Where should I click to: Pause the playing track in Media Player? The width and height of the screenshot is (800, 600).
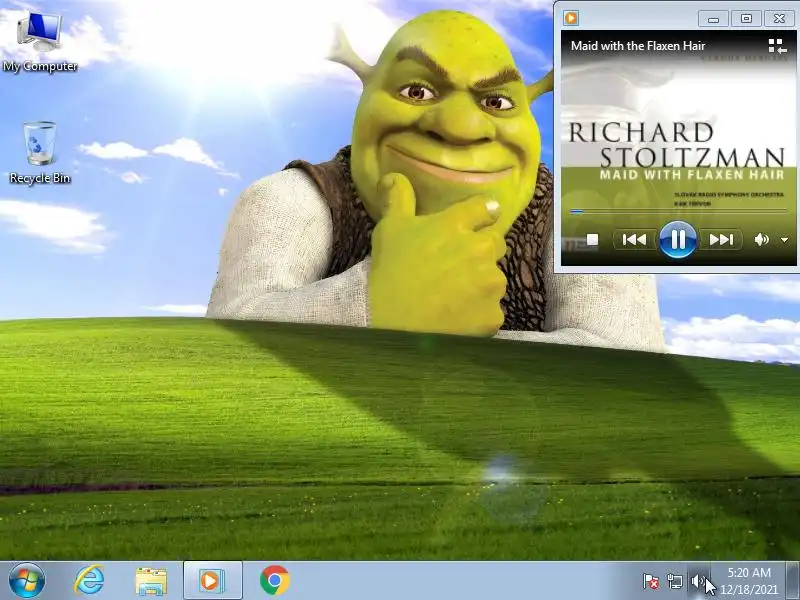coord(678,239)
